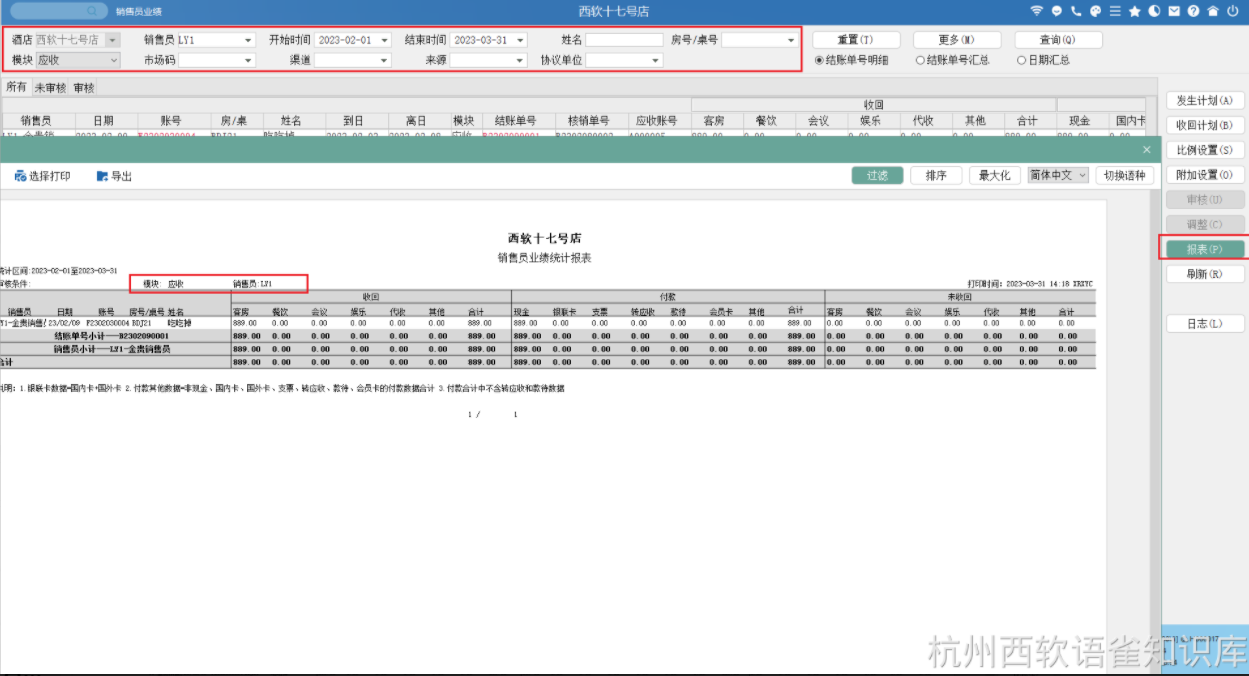Click the 日志(L) log button
The image size is (1249, 676).
point(1205,323)
